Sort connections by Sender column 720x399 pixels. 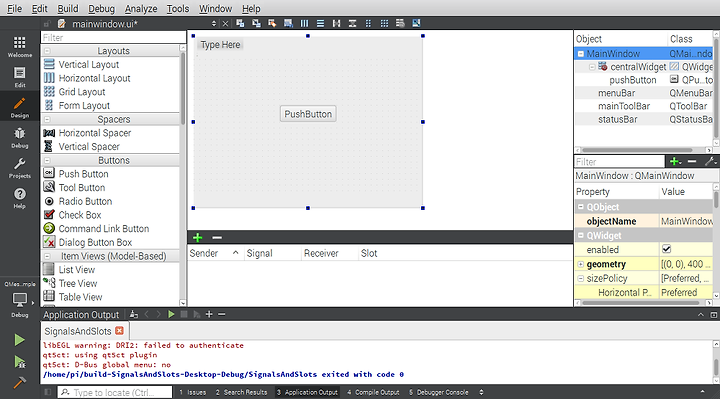(x=215, y=253)
